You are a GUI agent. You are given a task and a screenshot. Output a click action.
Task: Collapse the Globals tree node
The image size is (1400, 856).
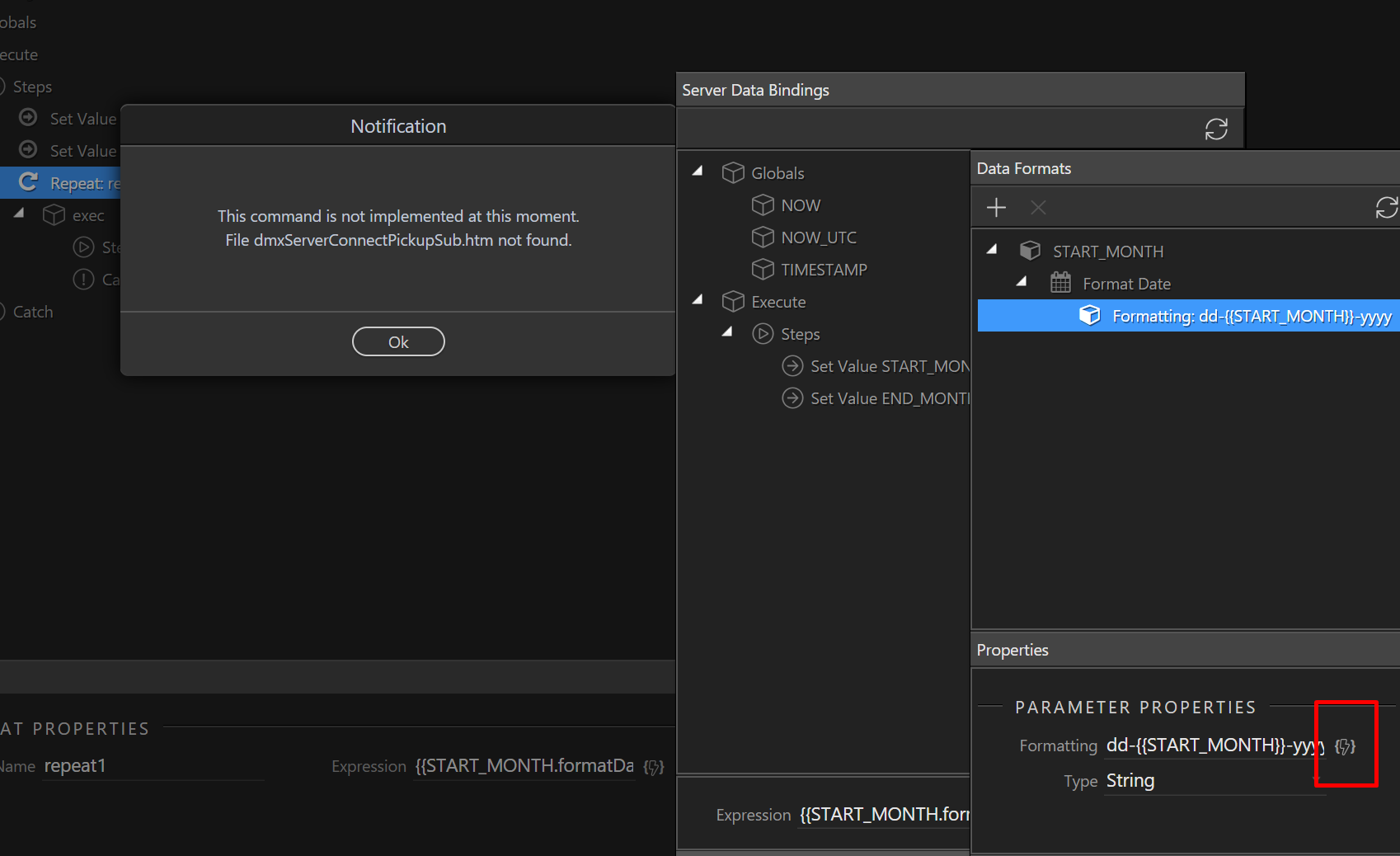point(698,171)
